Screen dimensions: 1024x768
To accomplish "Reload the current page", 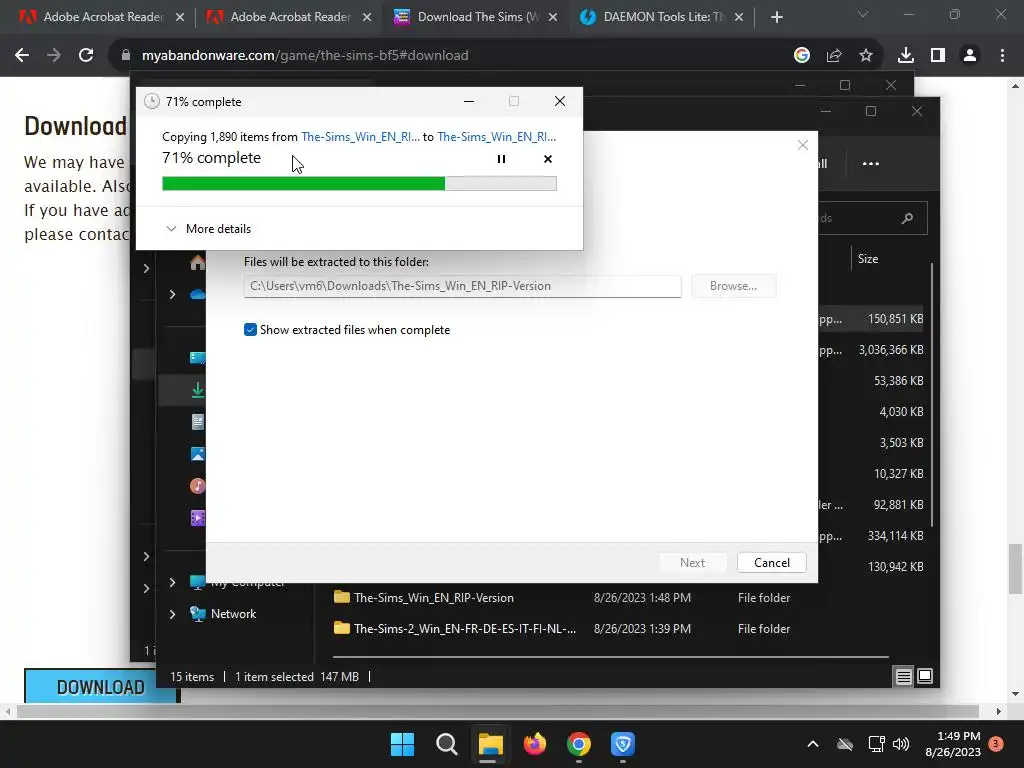I will (x=86, y=56).
